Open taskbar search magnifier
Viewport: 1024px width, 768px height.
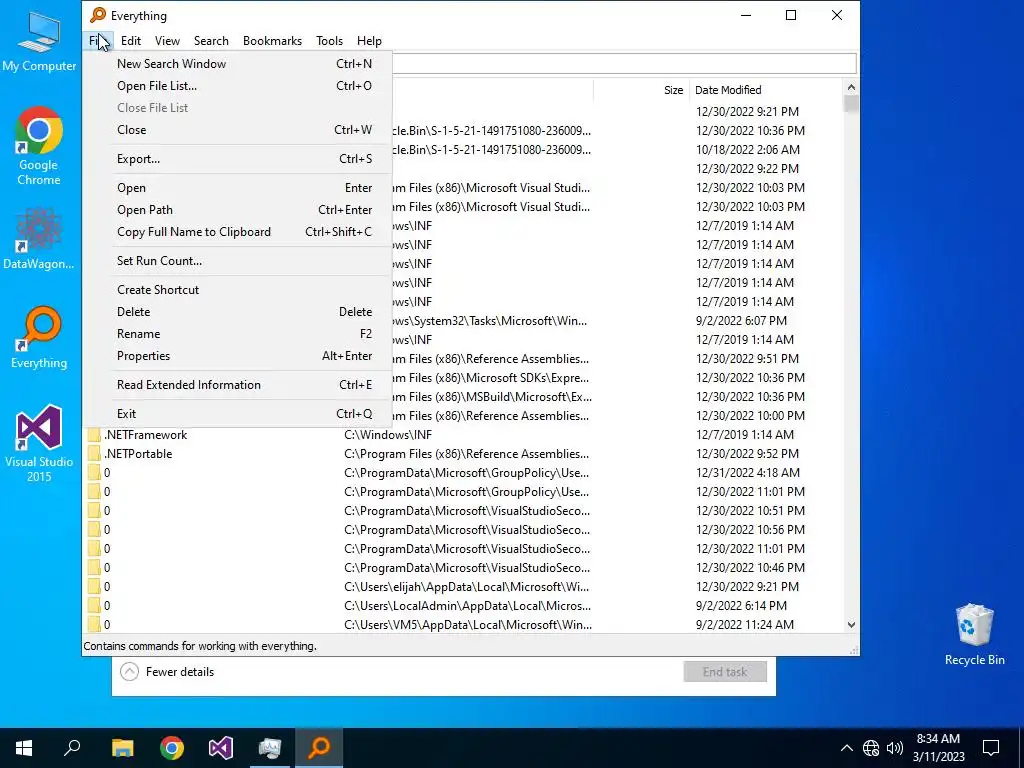pos(72,747)
